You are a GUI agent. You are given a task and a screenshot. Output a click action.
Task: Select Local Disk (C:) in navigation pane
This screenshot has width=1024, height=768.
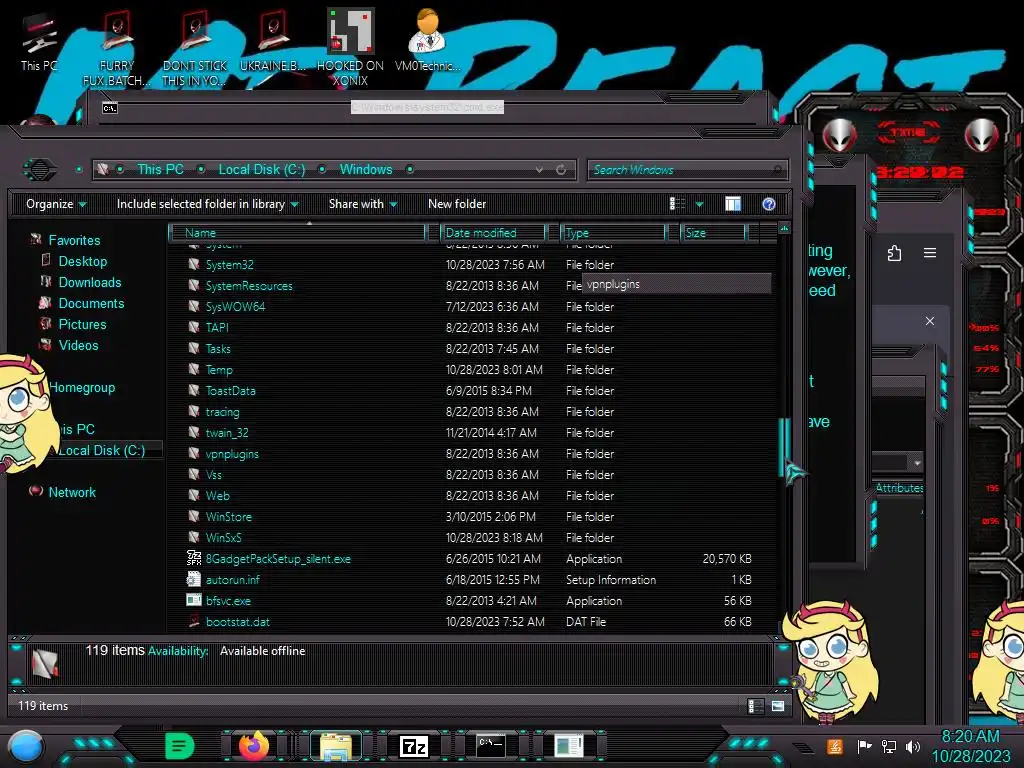102,450
